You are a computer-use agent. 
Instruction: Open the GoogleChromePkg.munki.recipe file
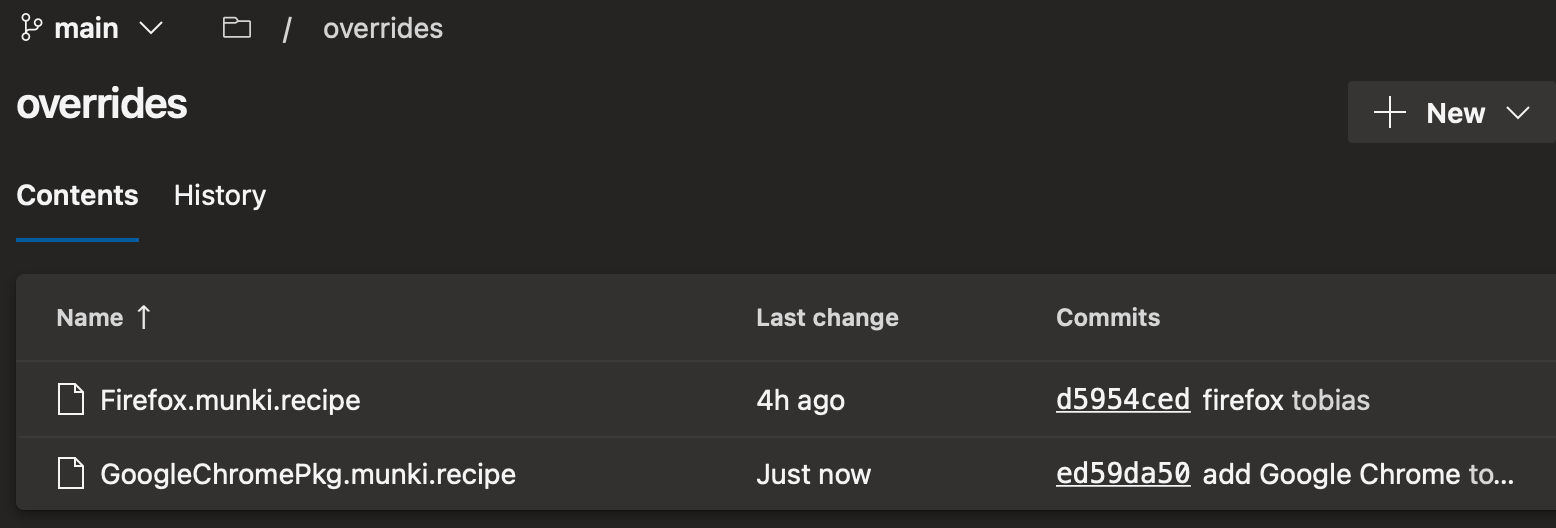tap(308, 474)
